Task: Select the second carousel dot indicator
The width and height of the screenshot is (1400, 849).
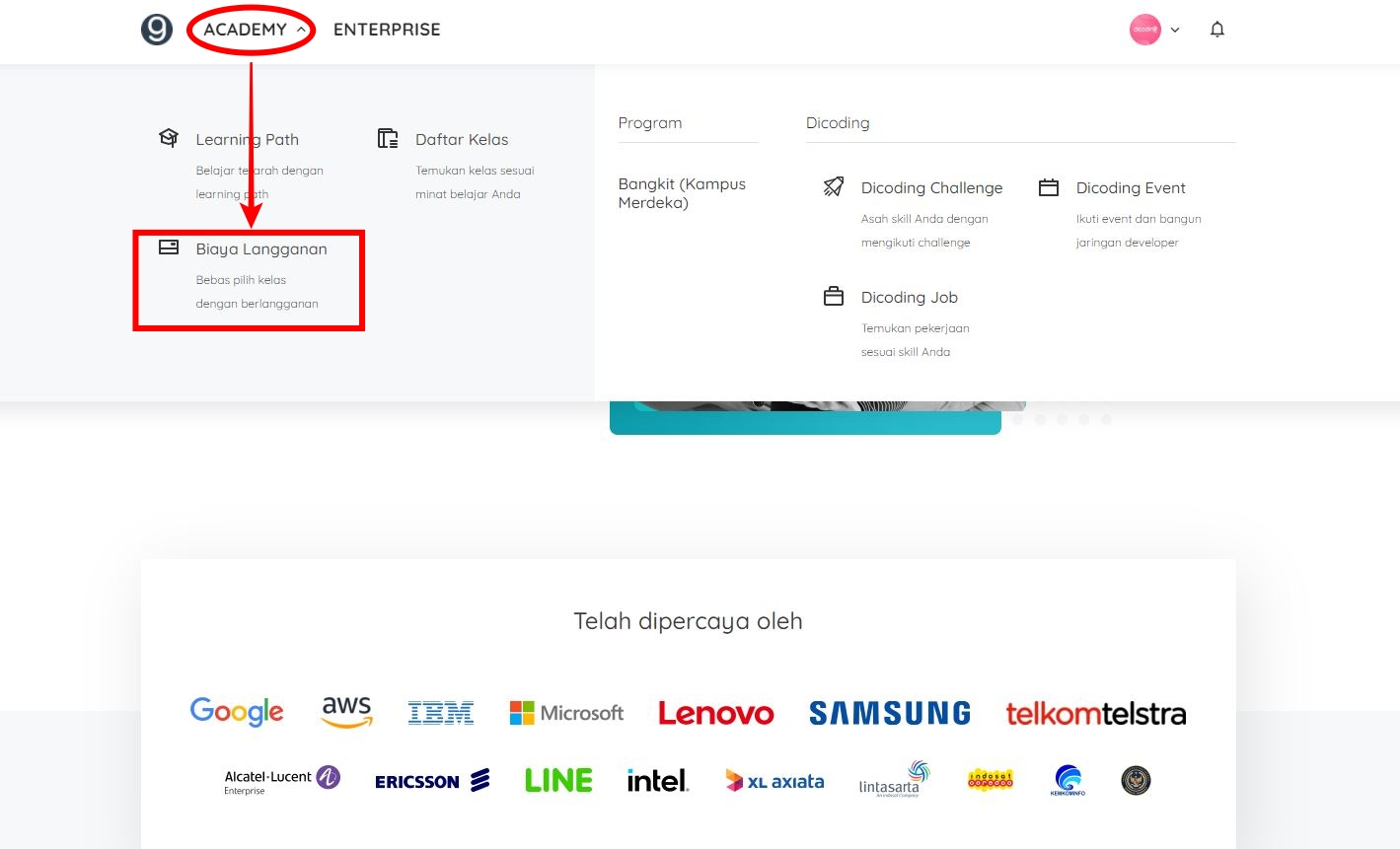Action: pyautogui.click(x=1040, y=418)
